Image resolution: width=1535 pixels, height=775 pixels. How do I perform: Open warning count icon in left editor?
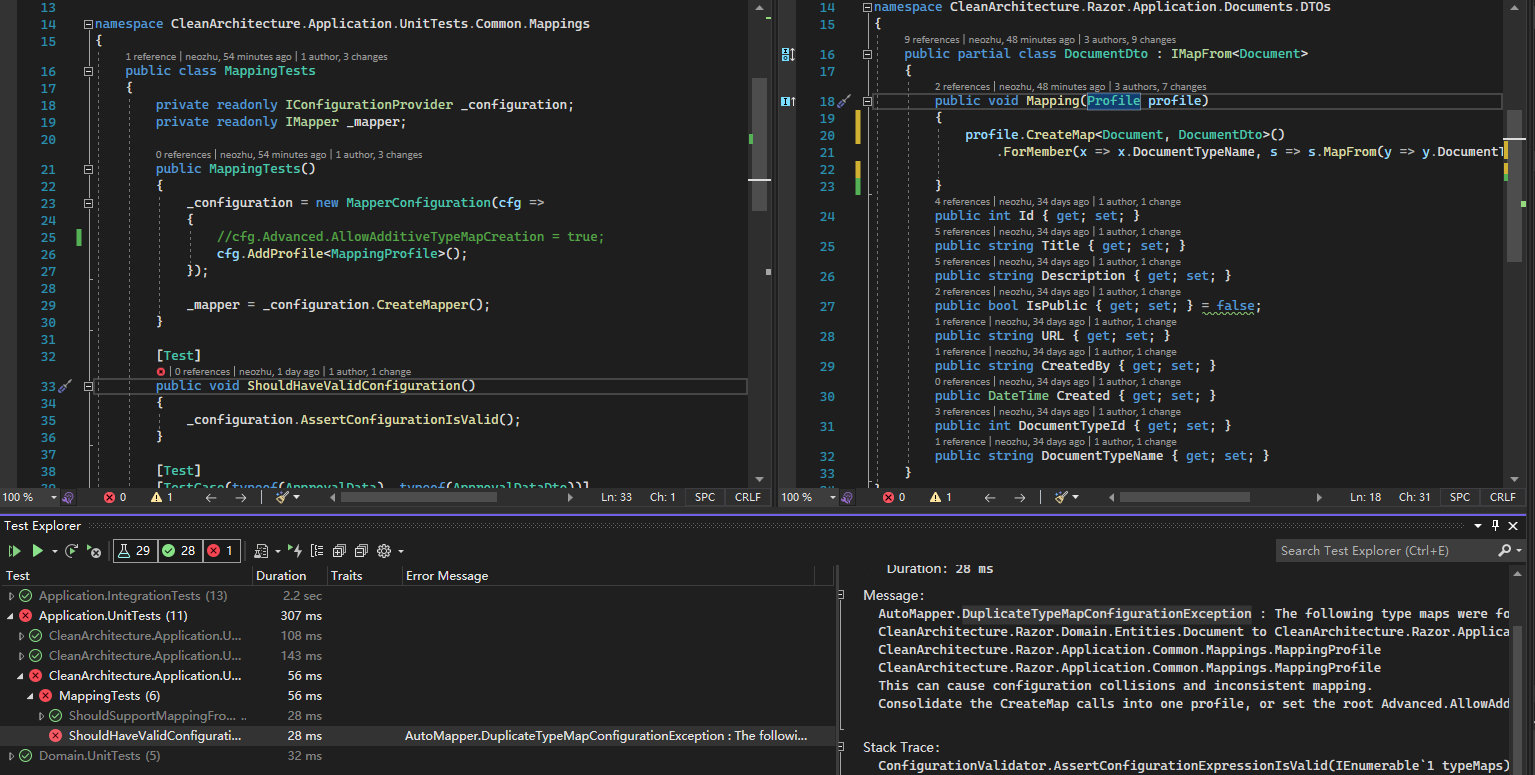click(x=156, y=497)
